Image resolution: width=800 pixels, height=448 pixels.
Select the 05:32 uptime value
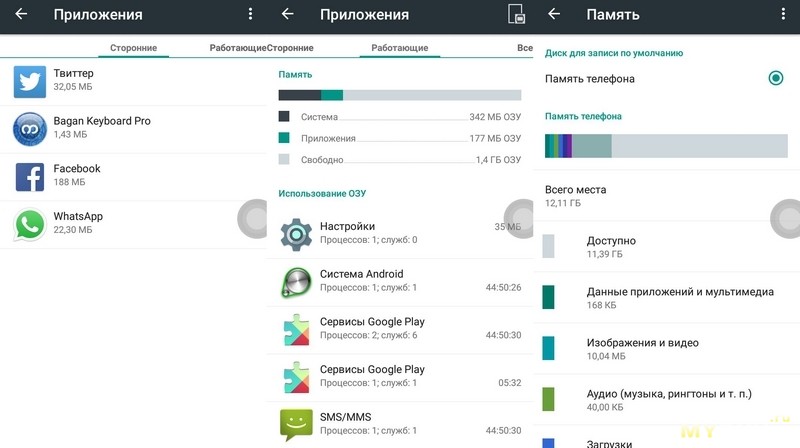[510, 383]
